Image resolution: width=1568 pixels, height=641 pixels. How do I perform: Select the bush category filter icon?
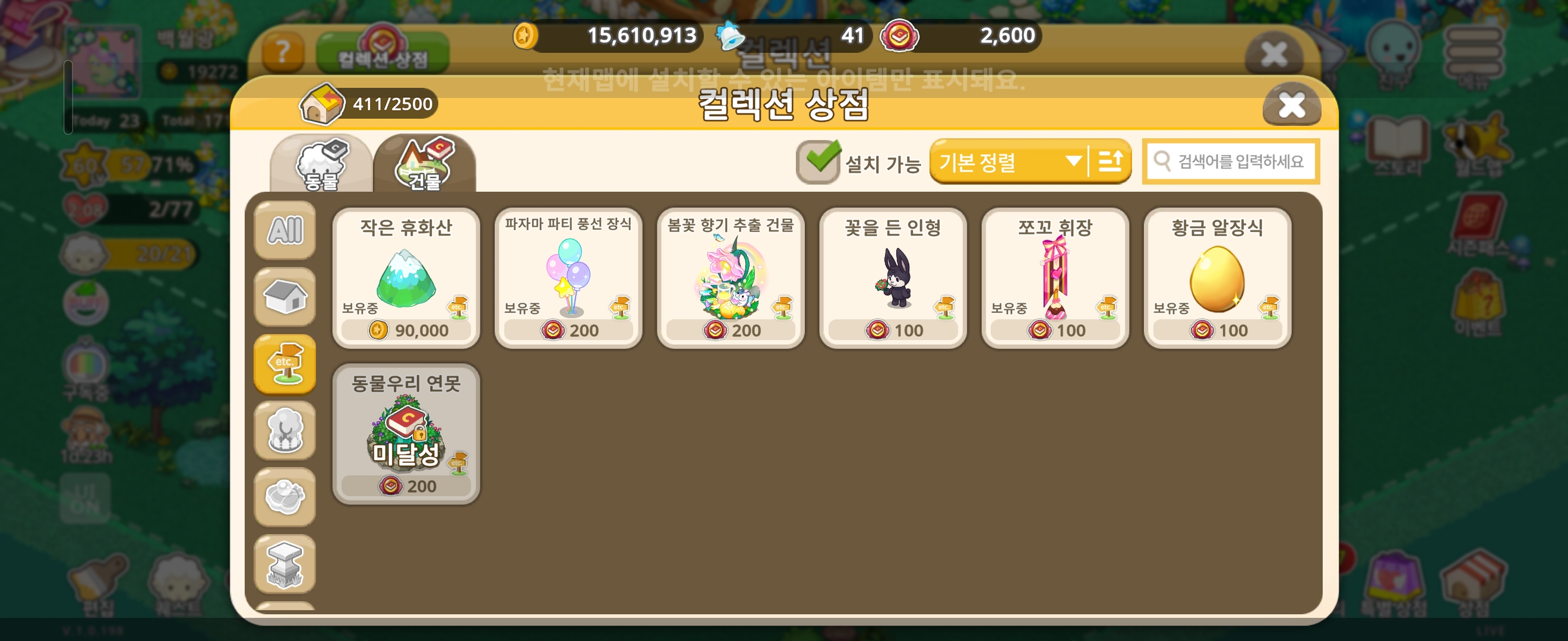pos(285,497)
